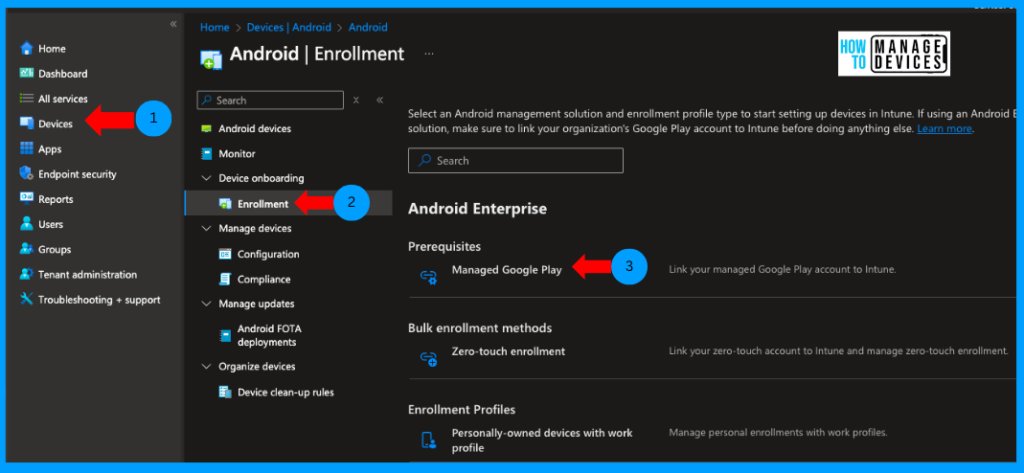Viewport: 1024px width, 473px height.
Task: Click the Apps grid icon
Action: tap(26, 149)
